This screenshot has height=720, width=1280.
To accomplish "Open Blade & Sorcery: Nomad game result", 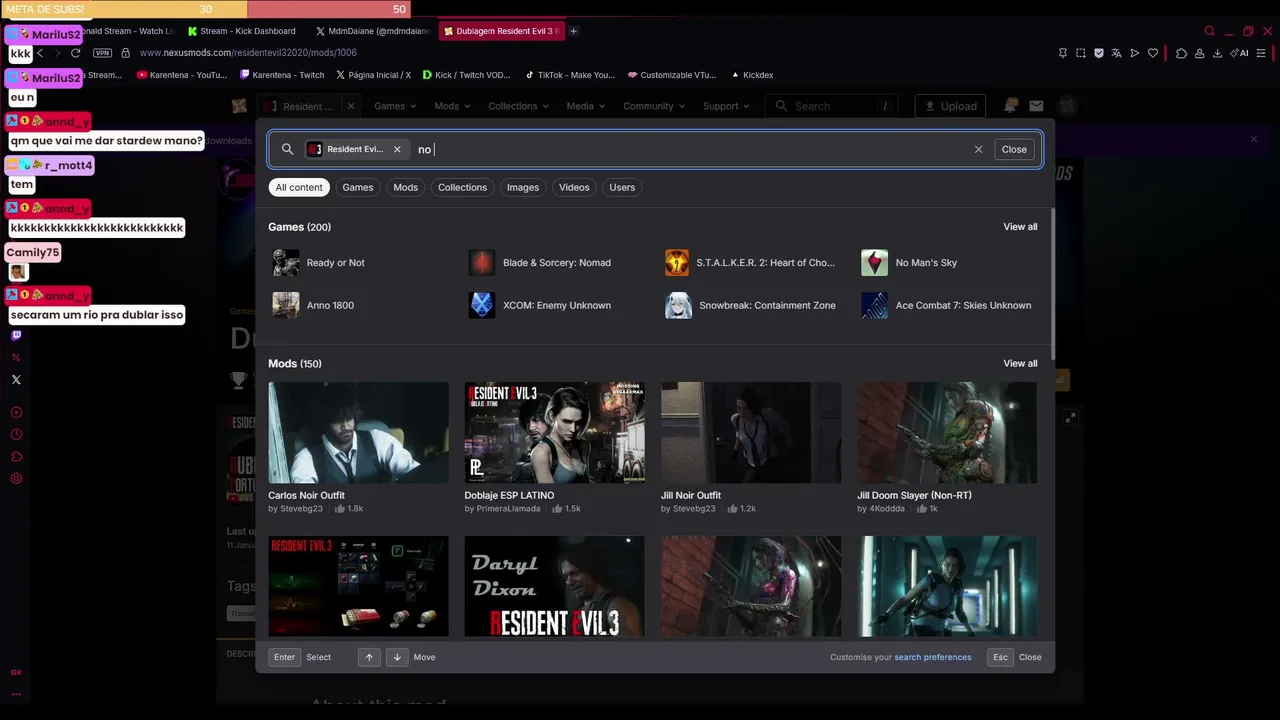I will pyautogui.click(x=540, y=263).
